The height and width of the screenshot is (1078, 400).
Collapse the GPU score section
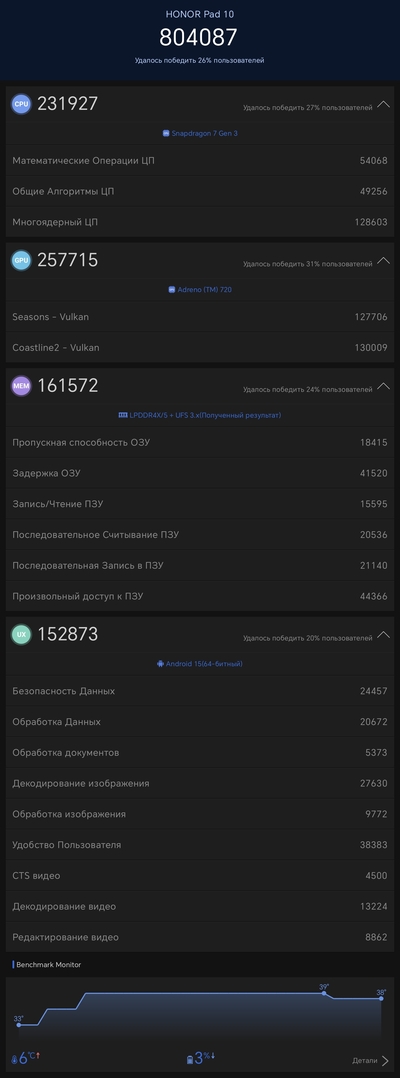(x=384, y=261)
